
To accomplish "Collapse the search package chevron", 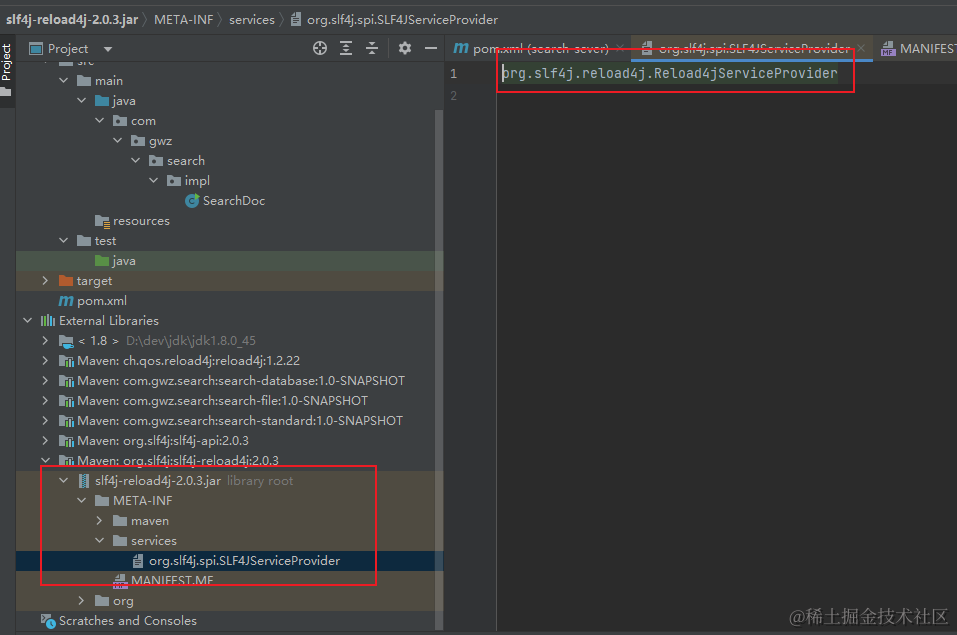I will (x=135, y=161).
